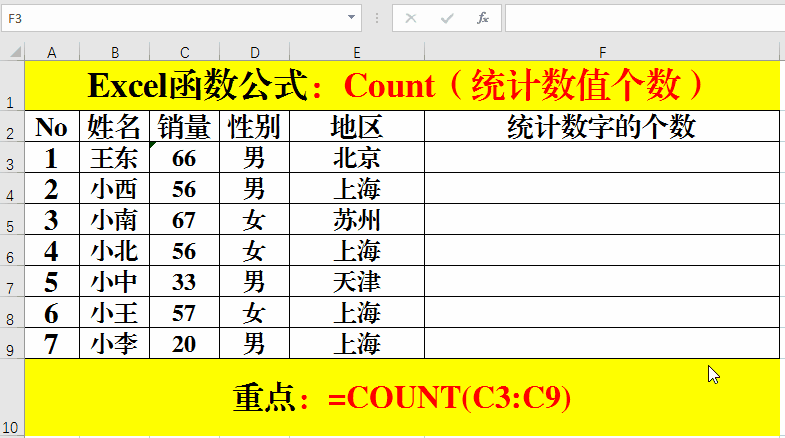Click the name cell '小中'
The width and height of the screenshot is (785, 438).
tap(115, 281)
